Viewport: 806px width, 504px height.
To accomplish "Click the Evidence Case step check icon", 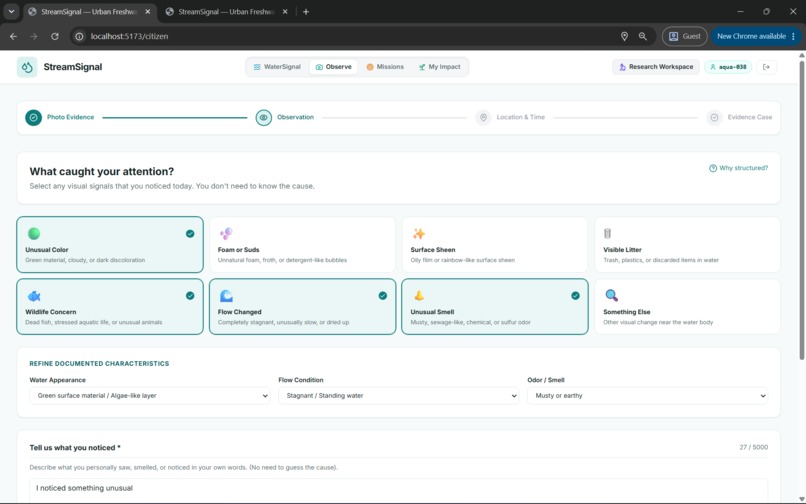I will 714,118.
